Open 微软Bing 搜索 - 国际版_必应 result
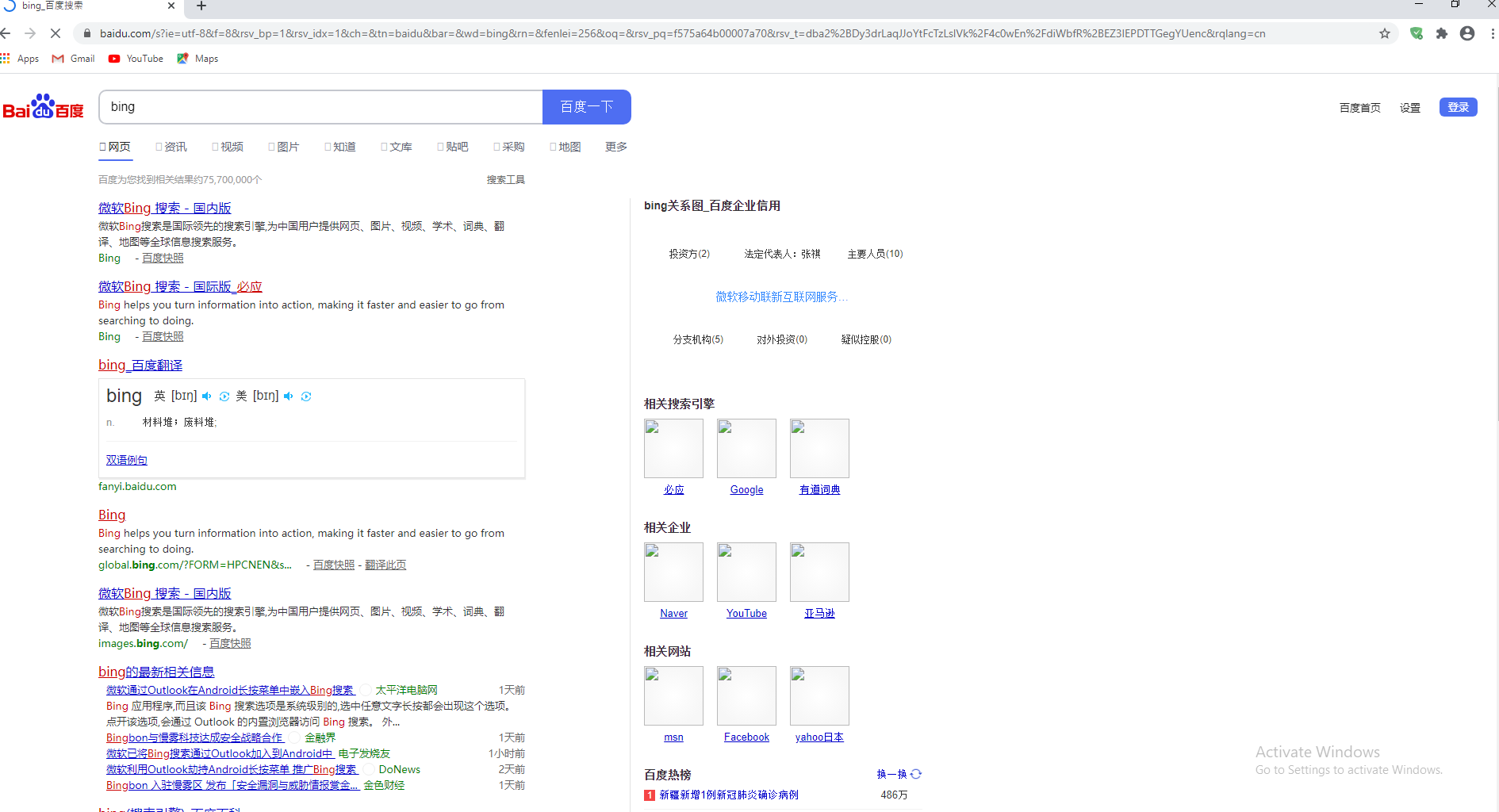The image size is (1499, 812). [x=180, y=286]
